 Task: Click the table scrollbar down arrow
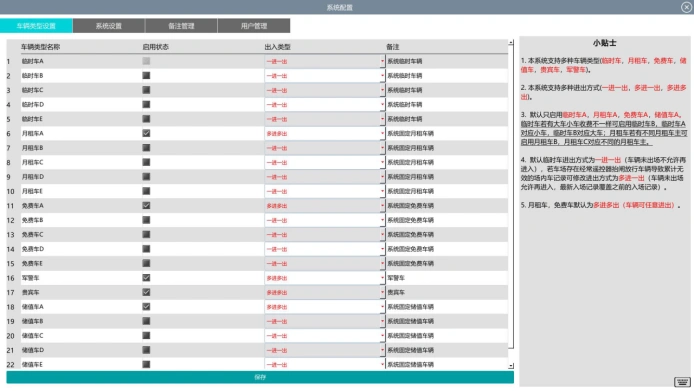[511, 366]
